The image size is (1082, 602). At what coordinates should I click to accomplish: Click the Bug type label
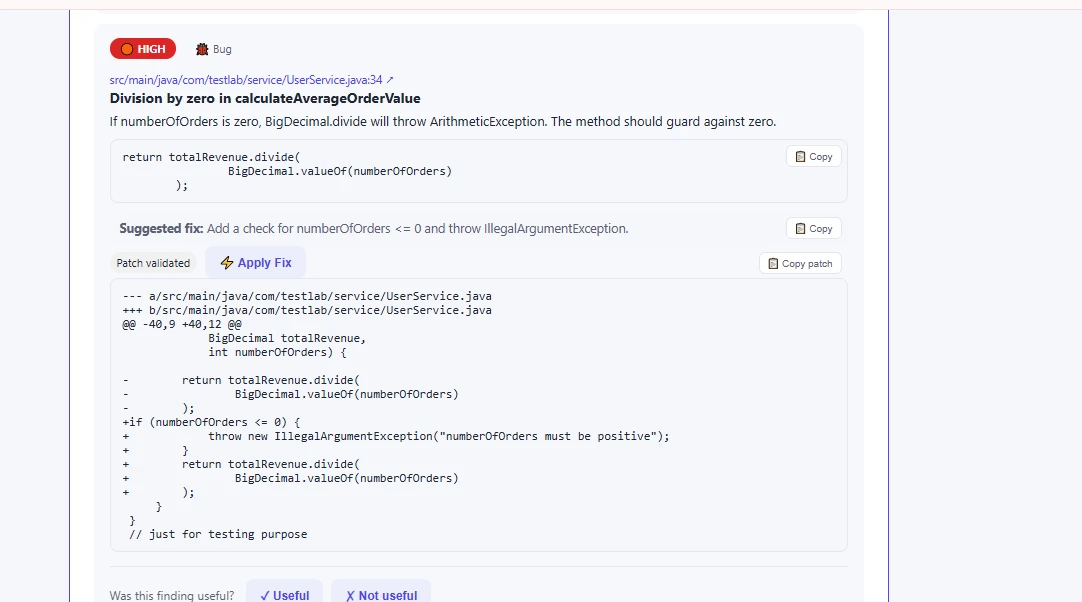point(222,49)
